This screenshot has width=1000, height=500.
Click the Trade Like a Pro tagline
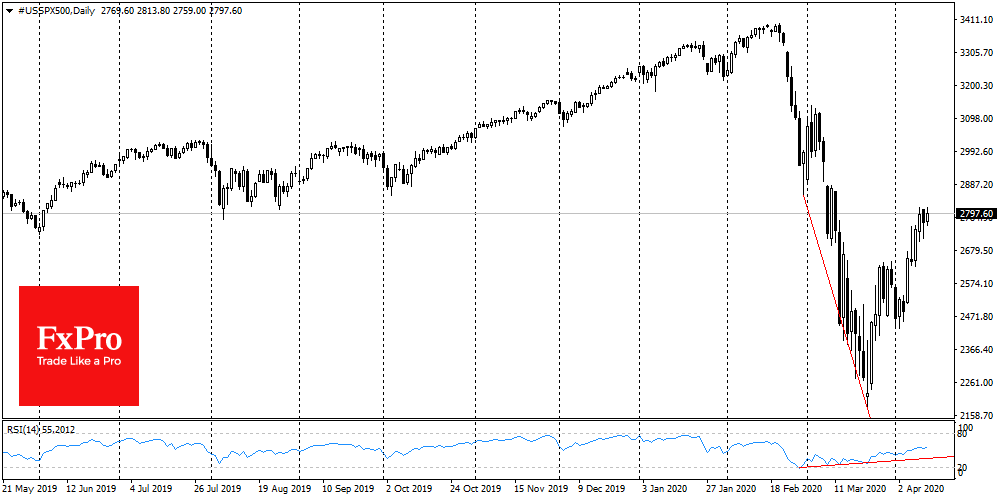pyautogui.click(x=79, y=361)
